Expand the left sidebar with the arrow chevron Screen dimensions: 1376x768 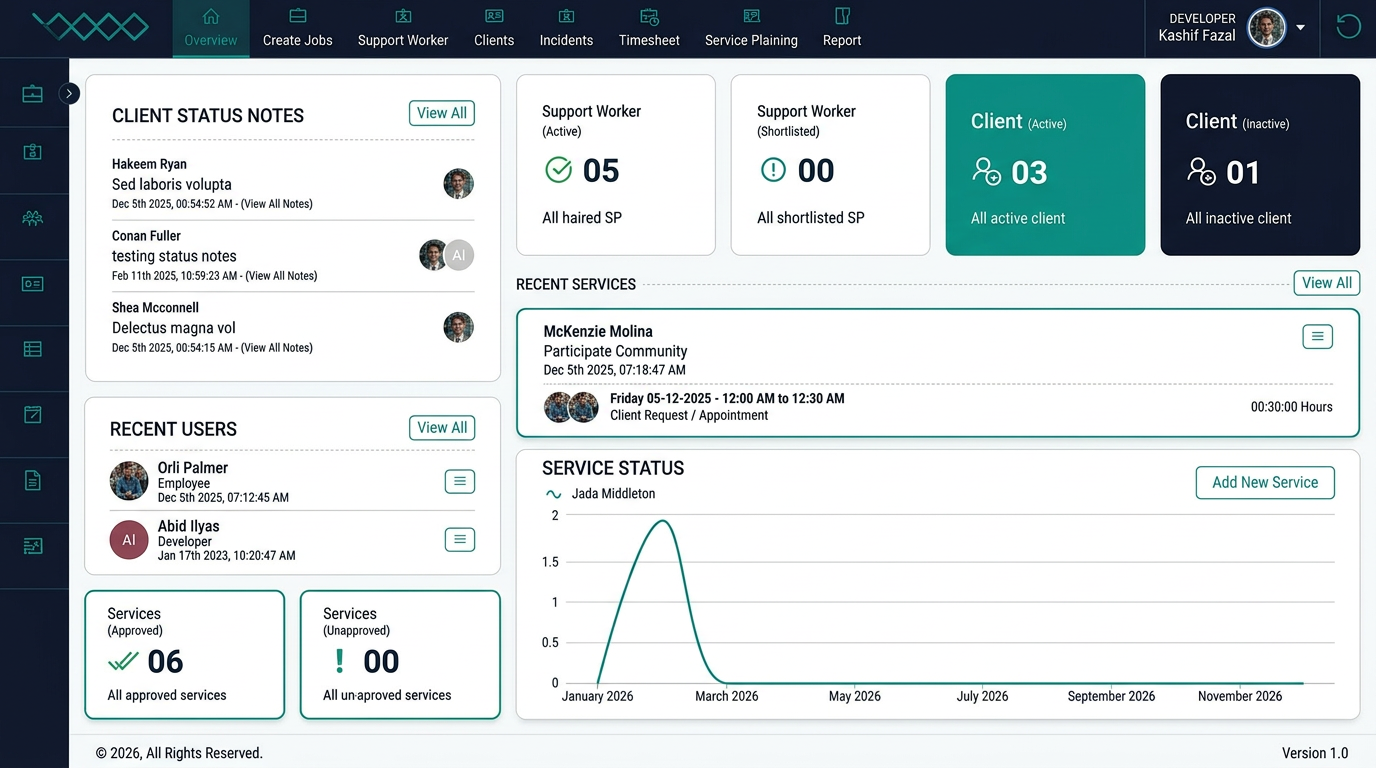click(x=69, y=94)
